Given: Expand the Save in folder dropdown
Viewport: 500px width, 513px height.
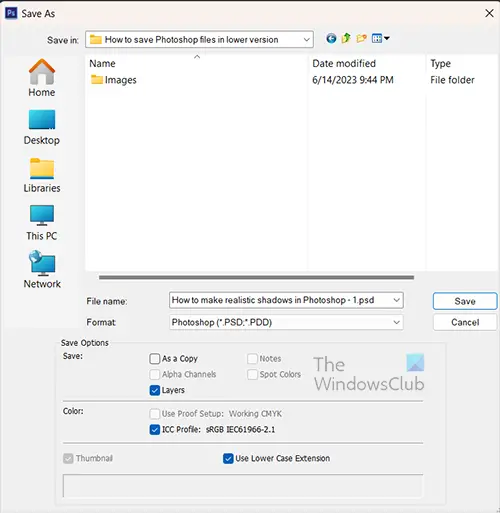Looking at the screenshot, I should pos(306,40).
